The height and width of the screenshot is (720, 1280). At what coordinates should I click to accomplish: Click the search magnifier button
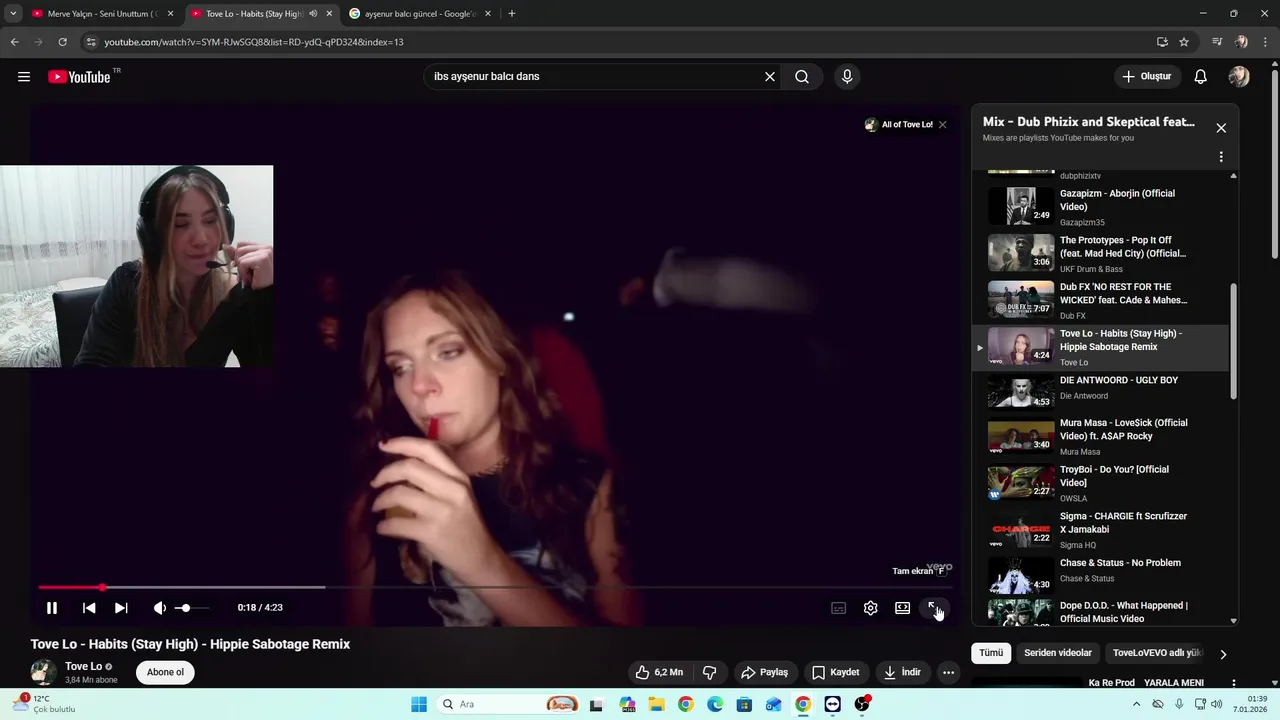point(802,76)
